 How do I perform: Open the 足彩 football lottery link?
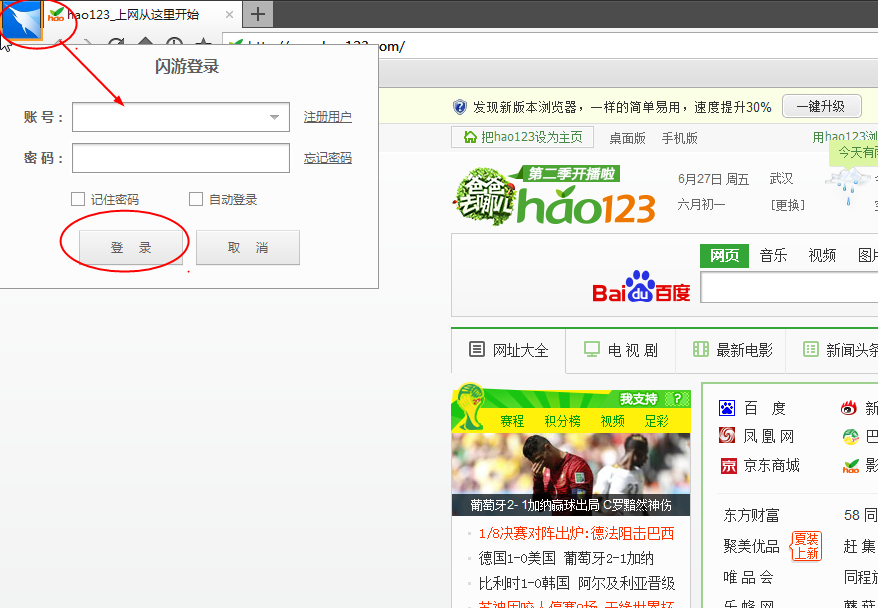[x=656, y=421]
